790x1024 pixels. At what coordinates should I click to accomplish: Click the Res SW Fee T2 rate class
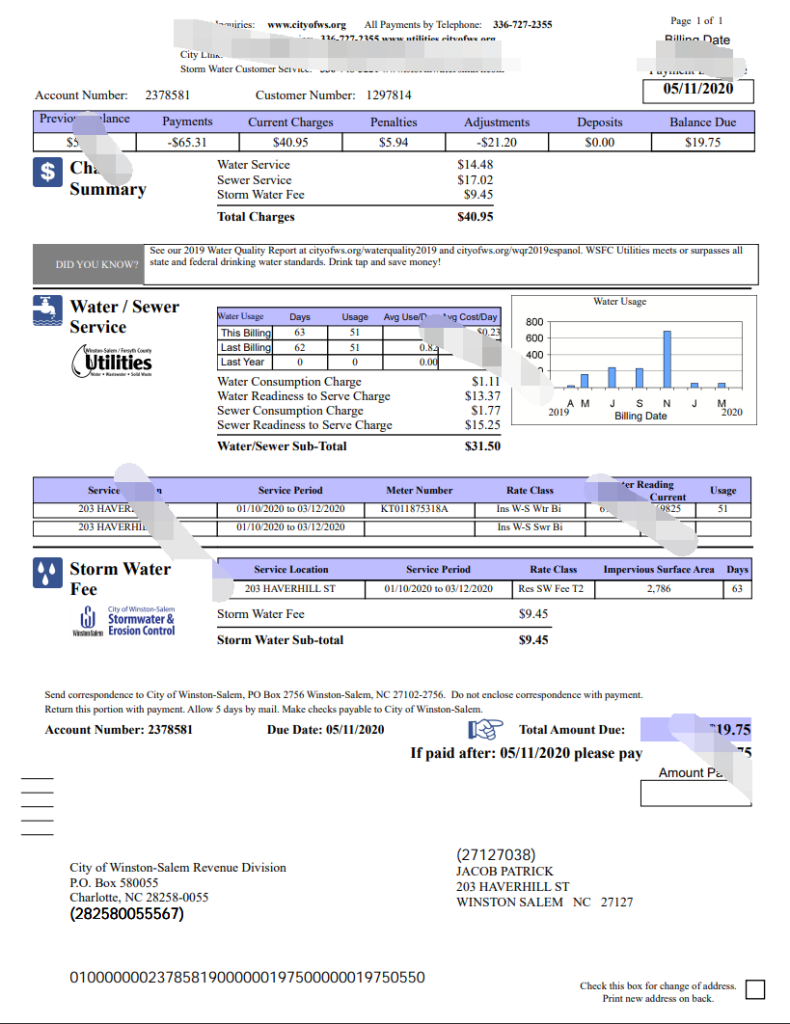[x=551, y=588]
